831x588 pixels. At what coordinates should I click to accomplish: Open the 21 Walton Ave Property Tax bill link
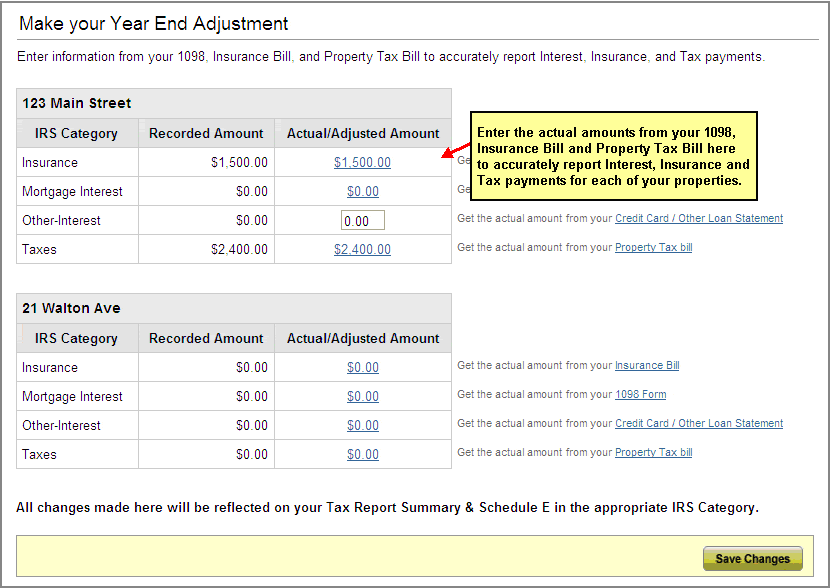653,452
